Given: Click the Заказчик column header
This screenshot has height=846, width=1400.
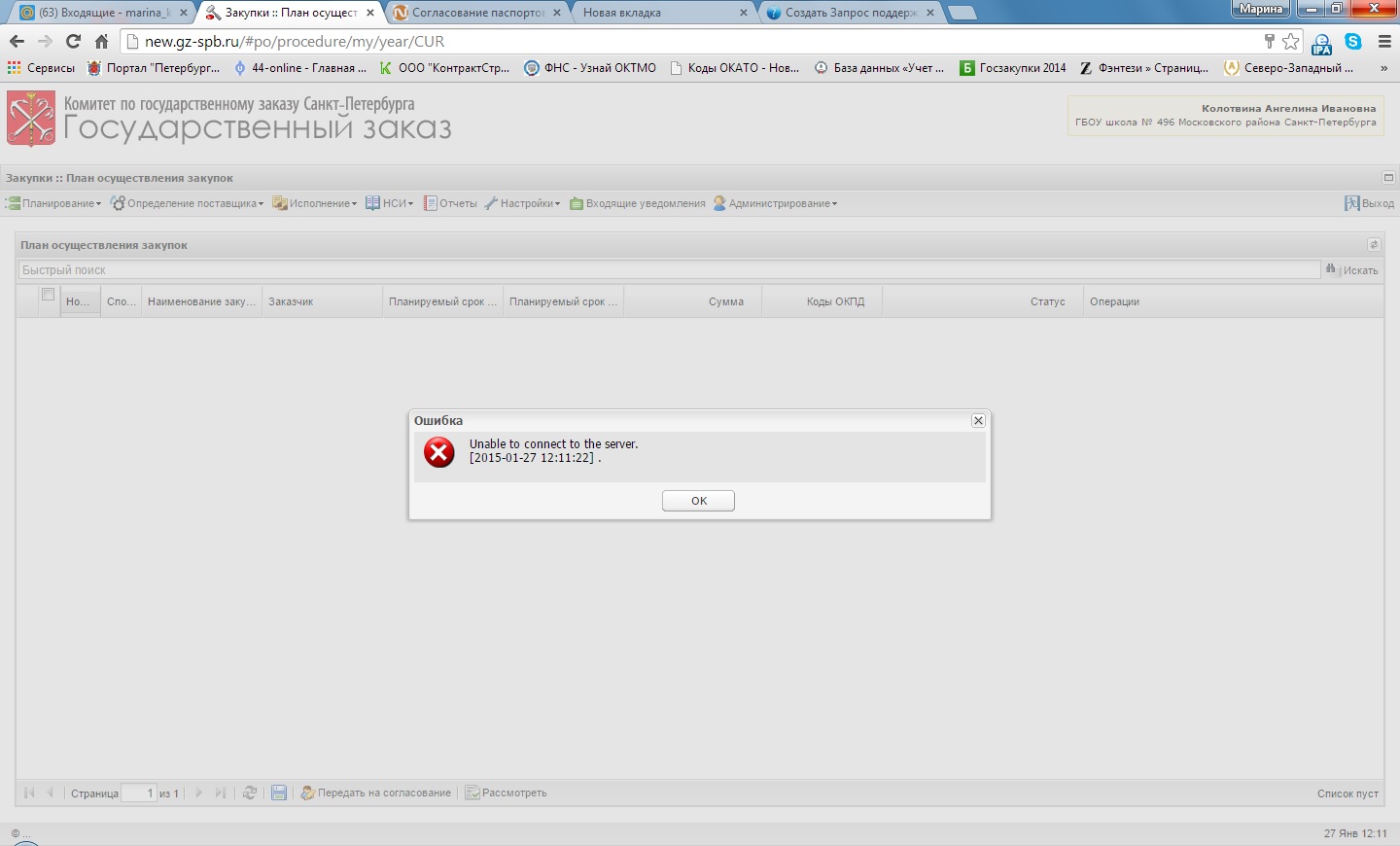Looking at the screenshot, I should [322, 302].
